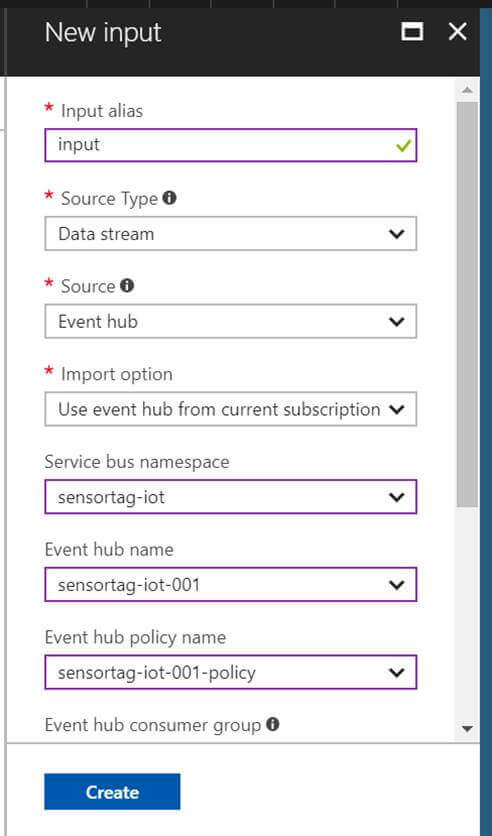Click the Source info icon
Image resolution: width=492 pixels, height=836 pixels.
(127, 286)
